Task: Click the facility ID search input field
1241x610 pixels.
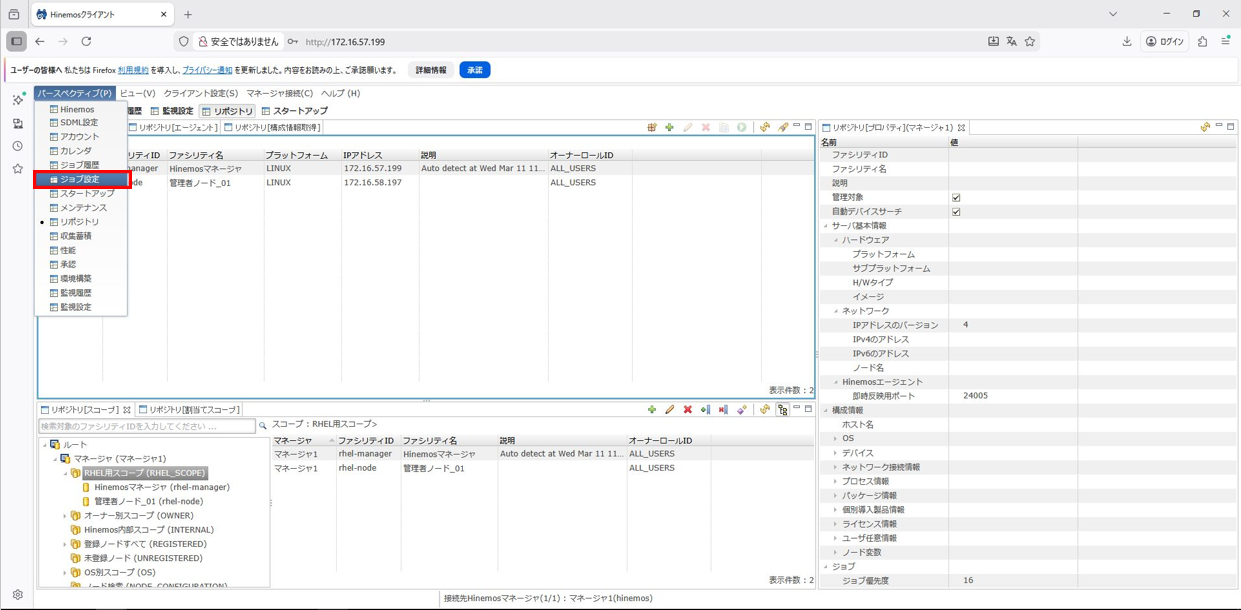Action: (x=147, y=426)
